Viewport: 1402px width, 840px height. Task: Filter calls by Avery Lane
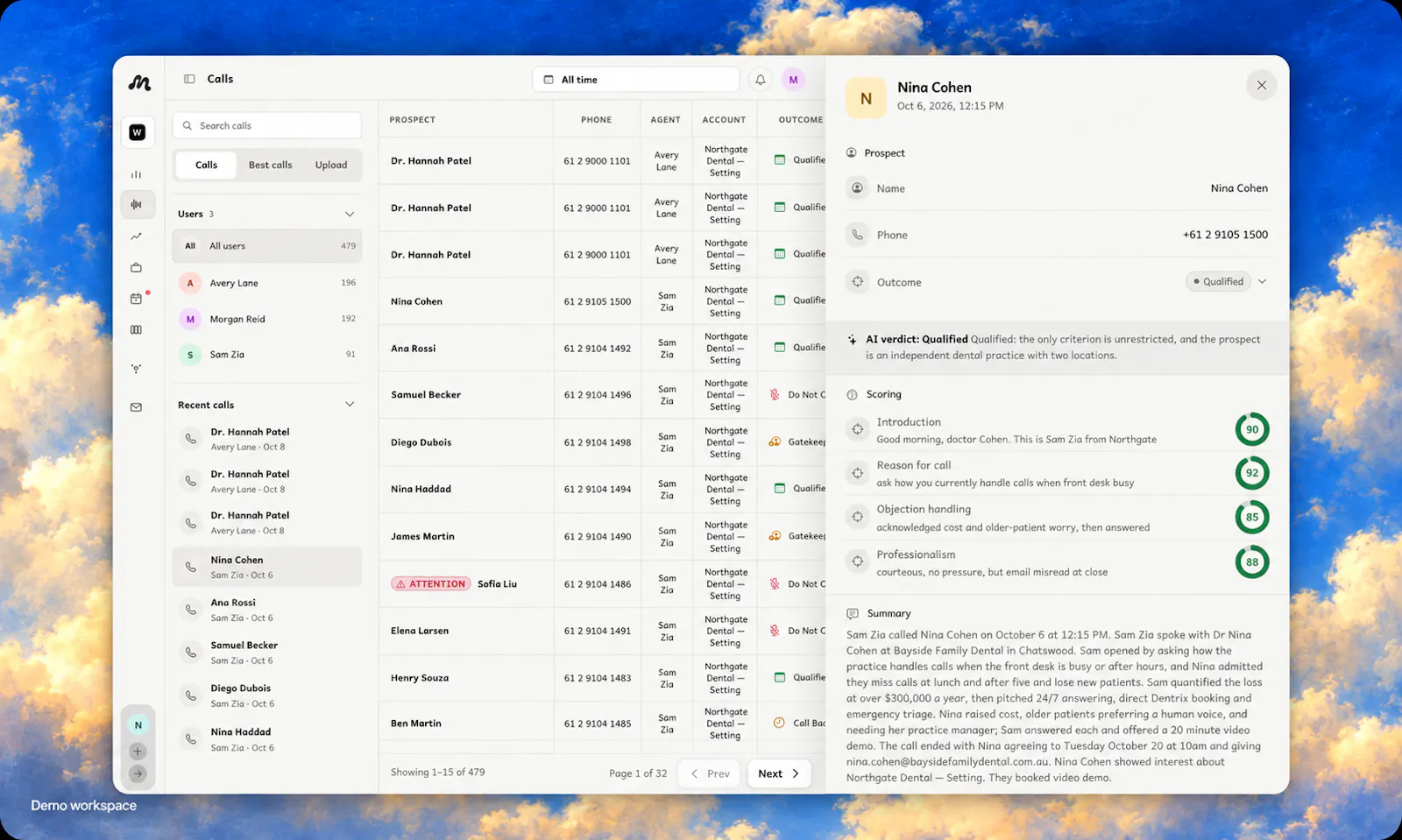[x=267, y=283]
